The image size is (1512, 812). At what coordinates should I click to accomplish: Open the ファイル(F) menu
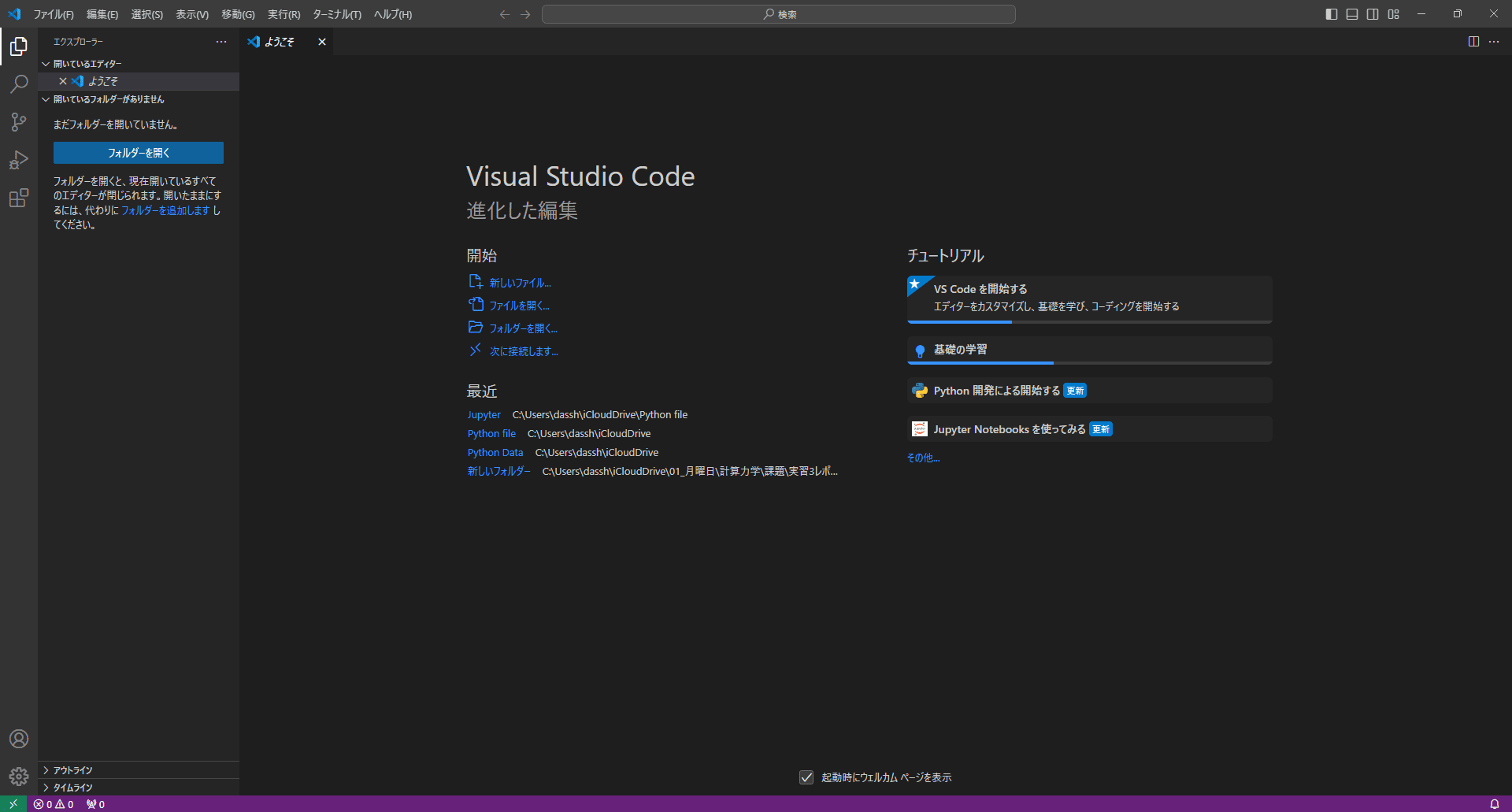pyautogui.click(x=53, y=14)
